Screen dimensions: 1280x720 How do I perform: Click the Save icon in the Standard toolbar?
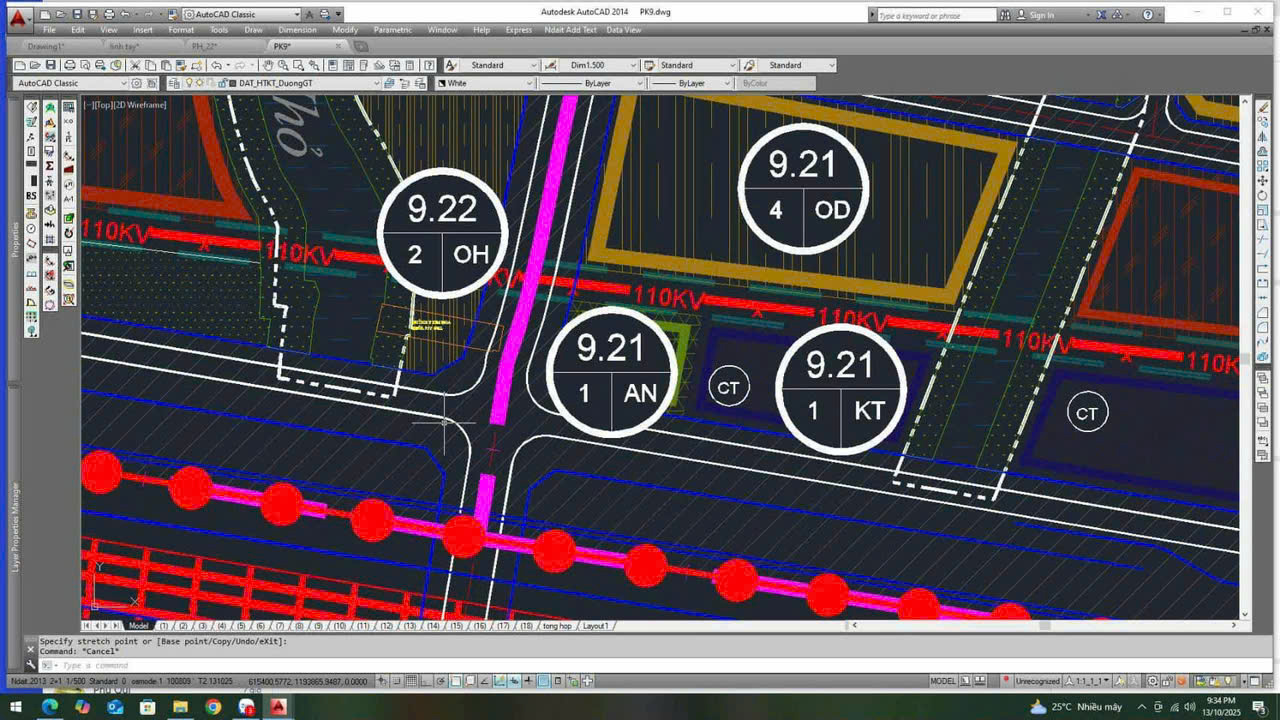53,65
